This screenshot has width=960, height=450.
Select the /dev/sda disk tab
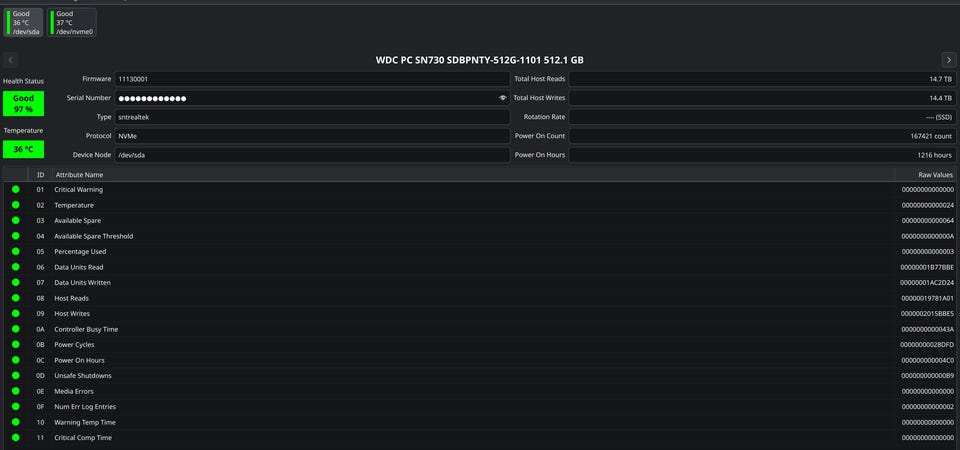click(x=23, y=23)
